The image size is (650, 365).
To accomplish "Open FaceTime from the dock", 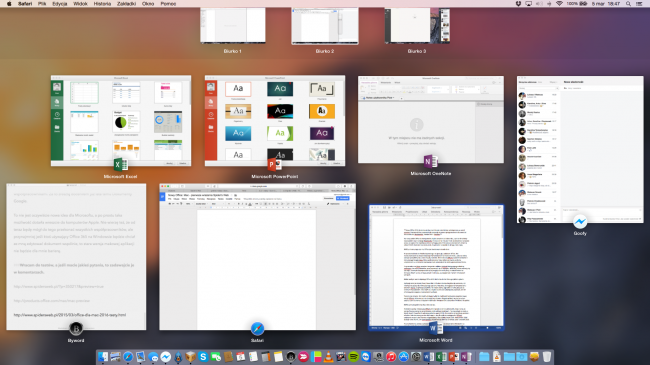I will pos(215,356).
